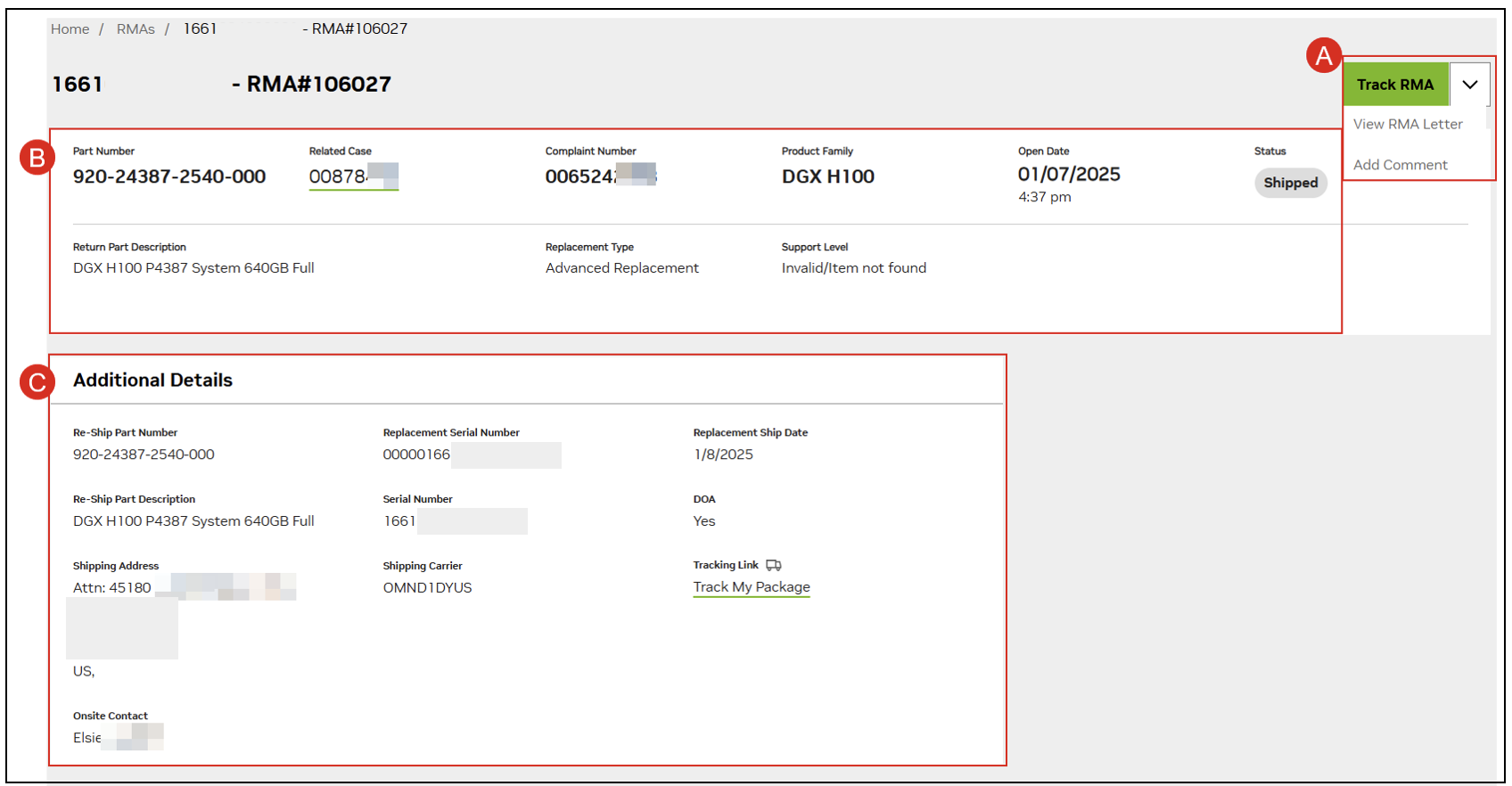The width and height of the screenshot is (1512, 786).
Task: Click the Onsite Contact name Elsie
Action: coord(87,738)
